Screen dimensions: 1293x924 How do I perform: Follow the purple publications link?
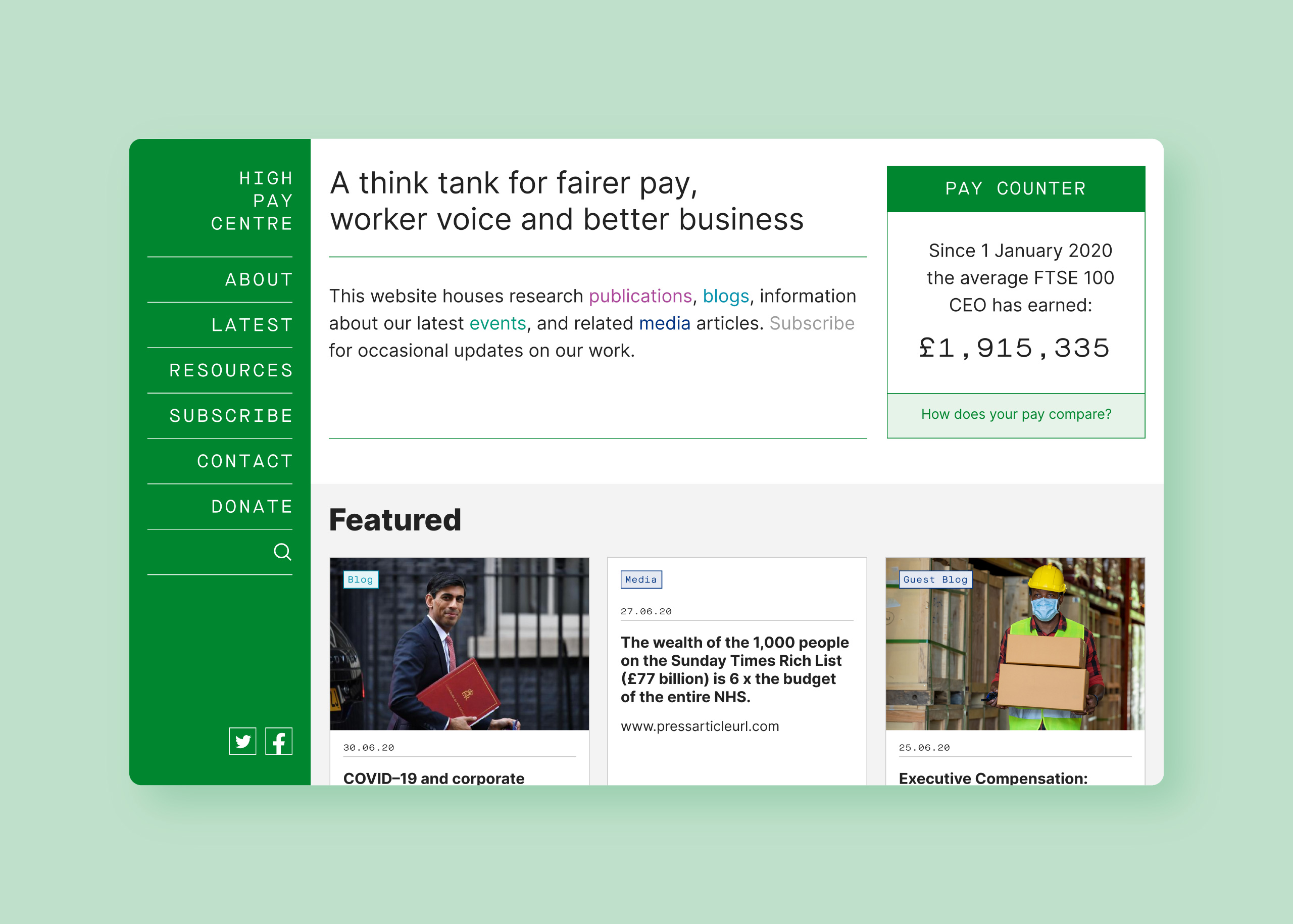tap(640, 297)
